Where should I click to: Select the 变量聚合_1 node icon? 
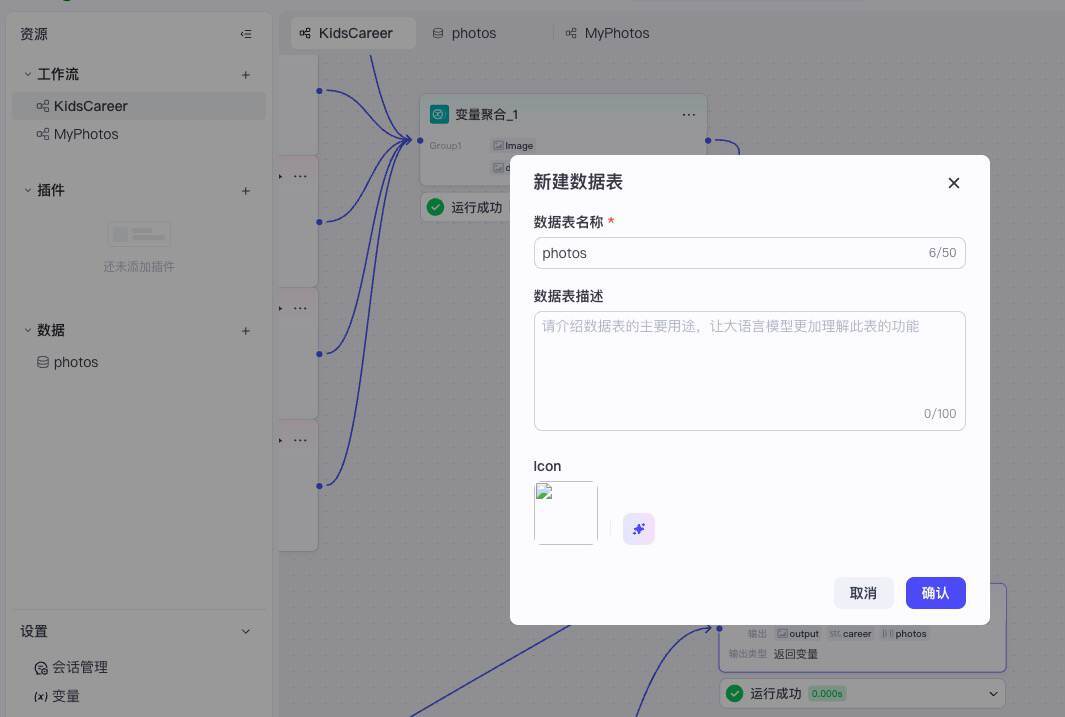point(438,114)
